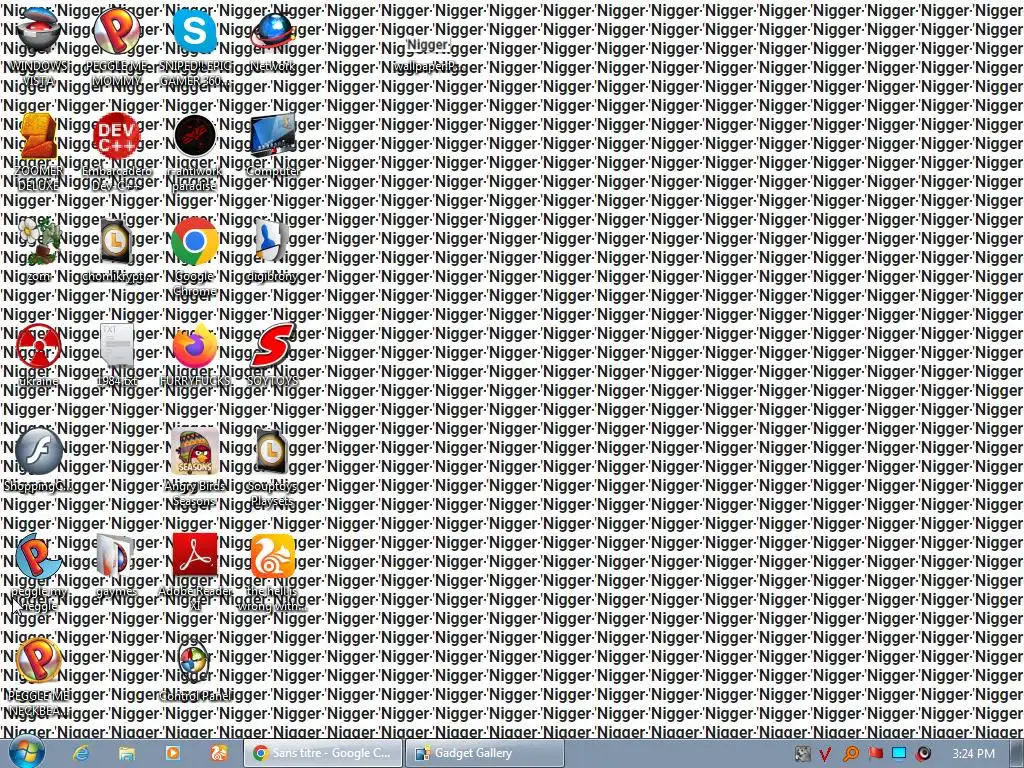The width and height of the screenshot is (1024, 768).
Task: Click the Show desktop strip
Action: click(1016, 753)
